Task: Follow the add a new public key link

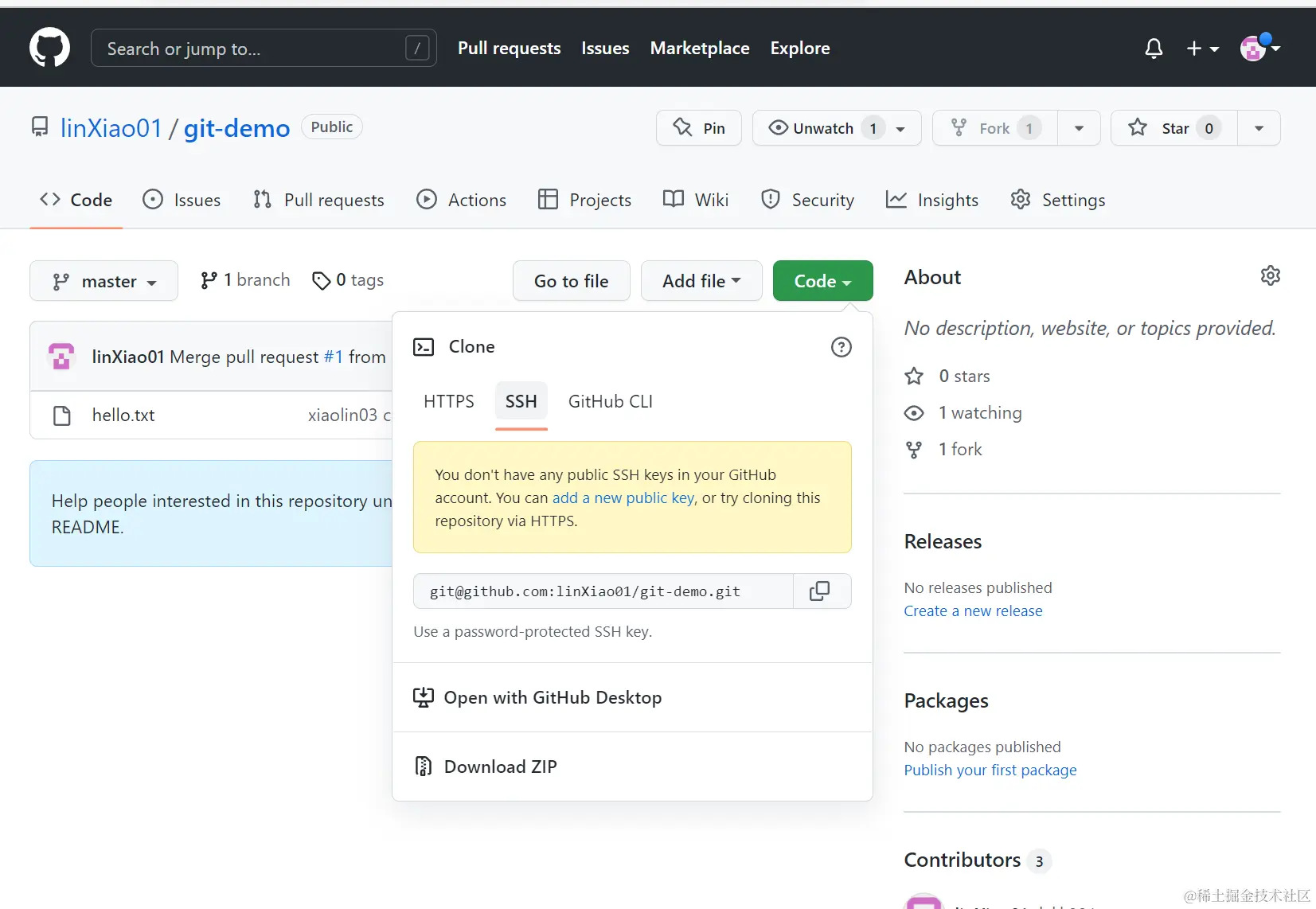Action: tap(623, 498)
